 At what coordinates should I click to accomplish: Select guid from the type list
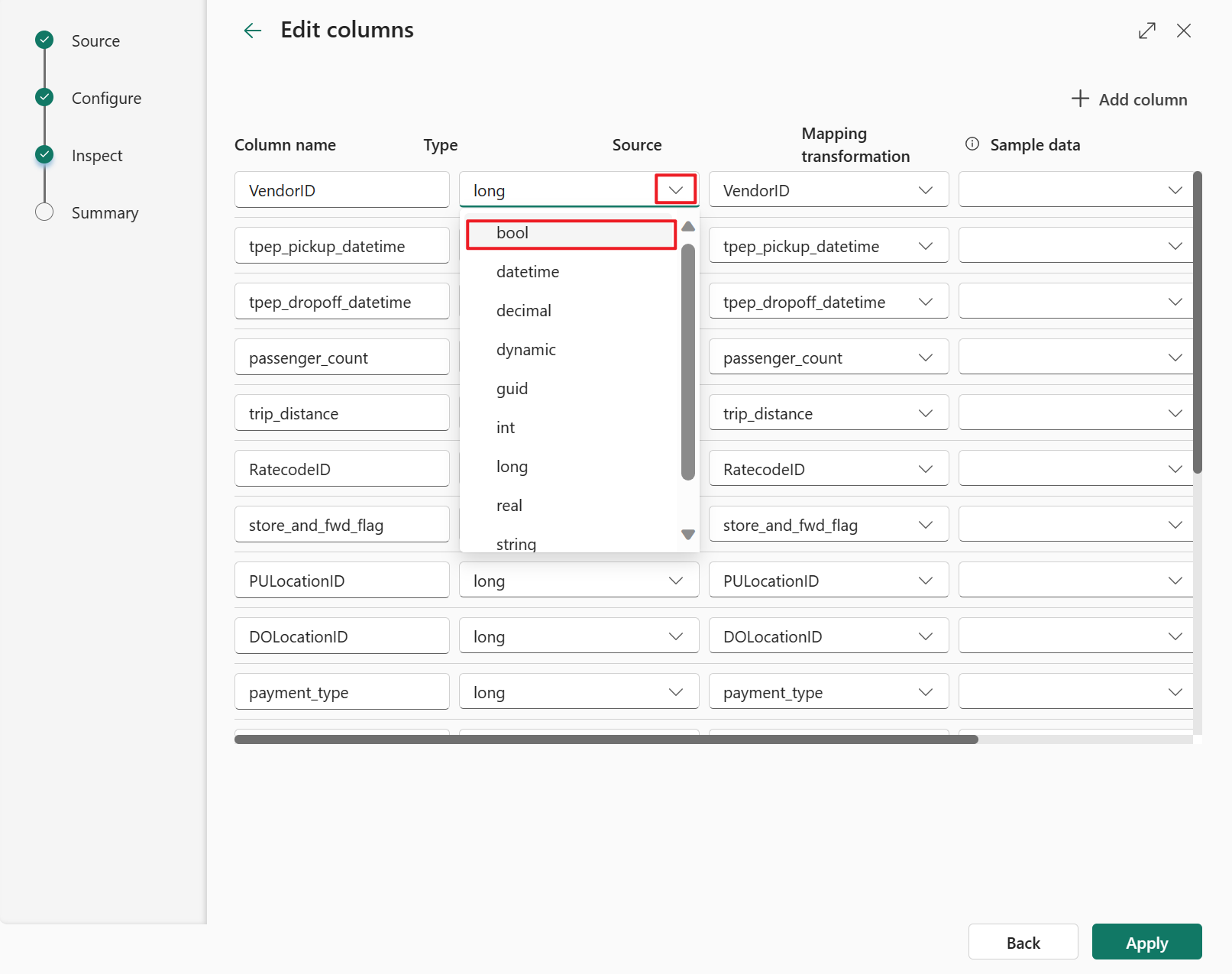pyautogui.click(x=571, y=389)
